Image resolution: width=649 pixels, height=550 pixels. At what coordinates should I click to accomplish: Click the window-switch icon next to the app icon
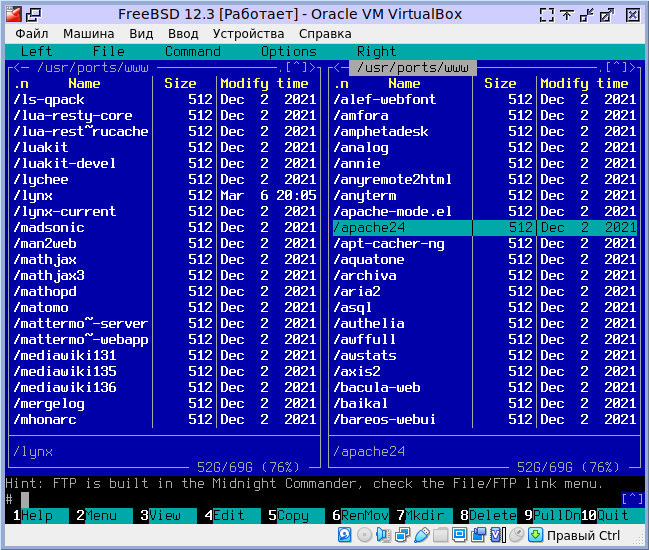pos(34,15)
